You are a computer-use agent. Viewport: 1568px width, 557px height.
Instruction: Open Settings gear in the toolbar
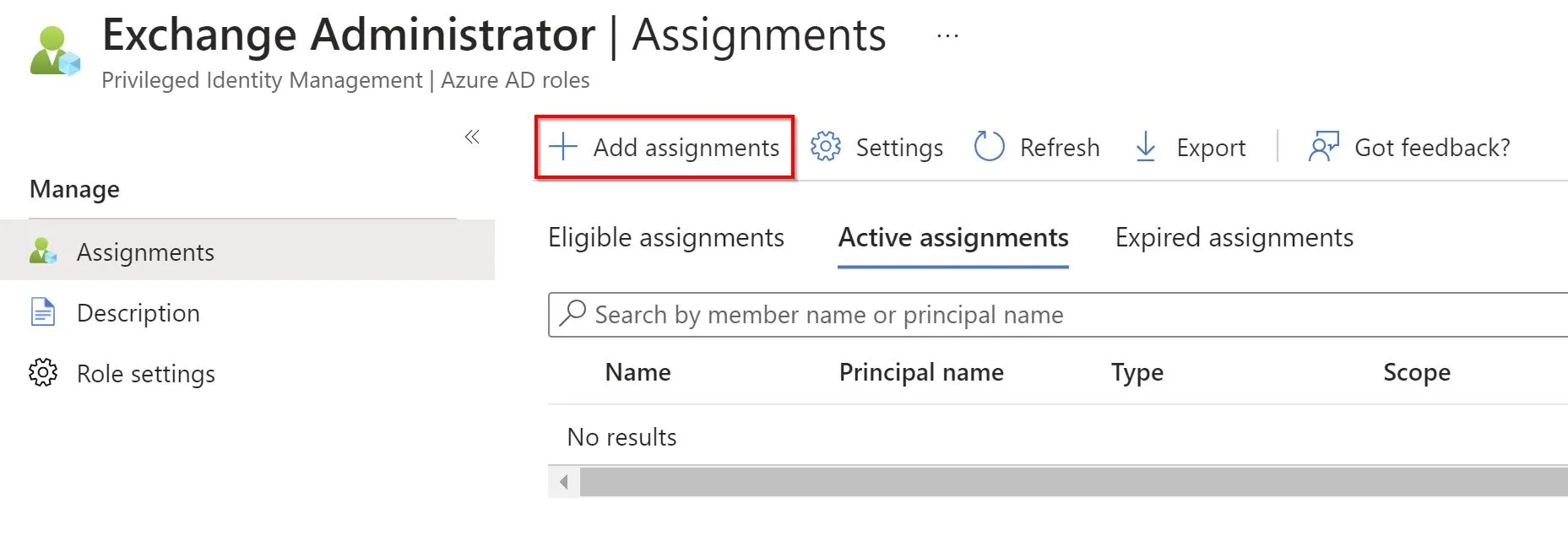click(826, 147)
